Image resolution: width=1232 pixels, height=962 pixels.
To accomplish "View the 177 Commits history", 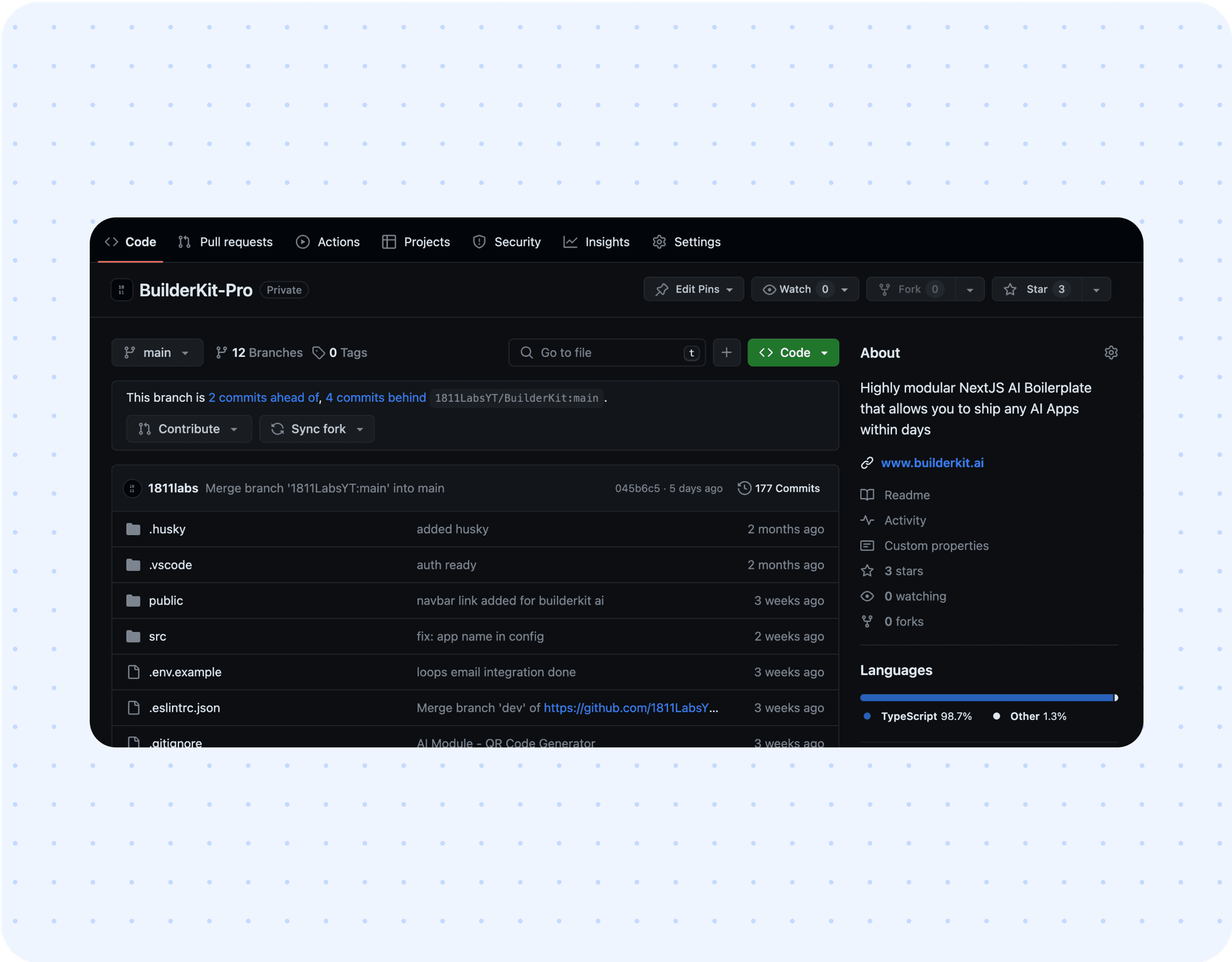I will pyautogui.click(x=779, y=488).
